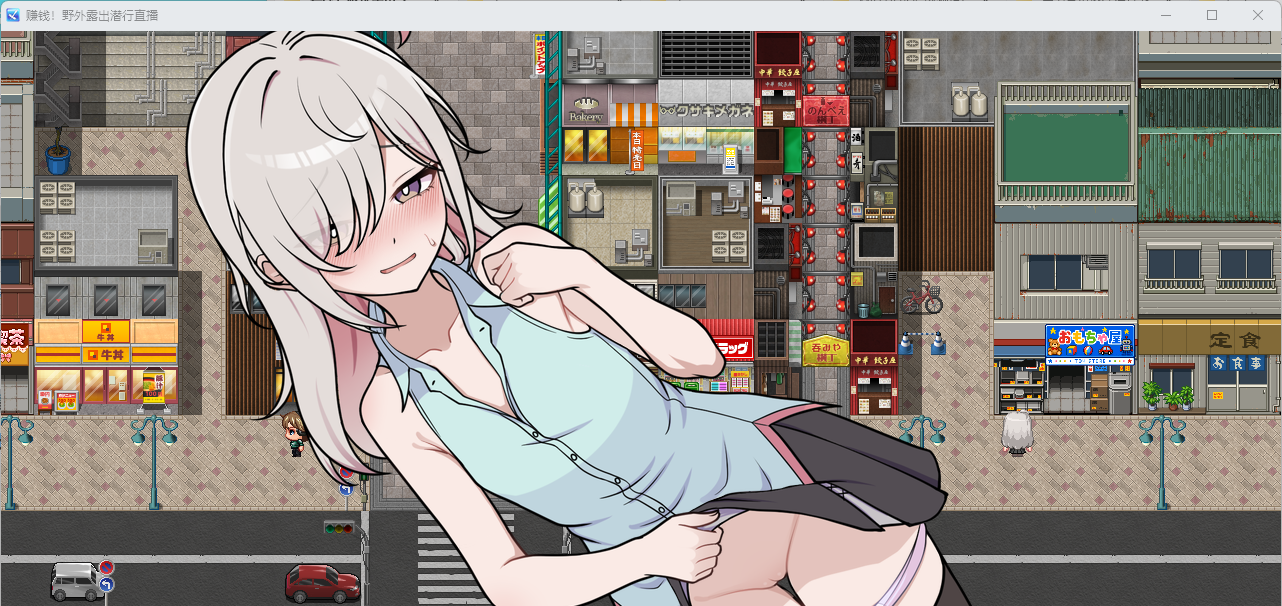The height and width of the screenshot is (606, 1282).
Task: Minimize the game window
Action: [x=1166, y=15]
